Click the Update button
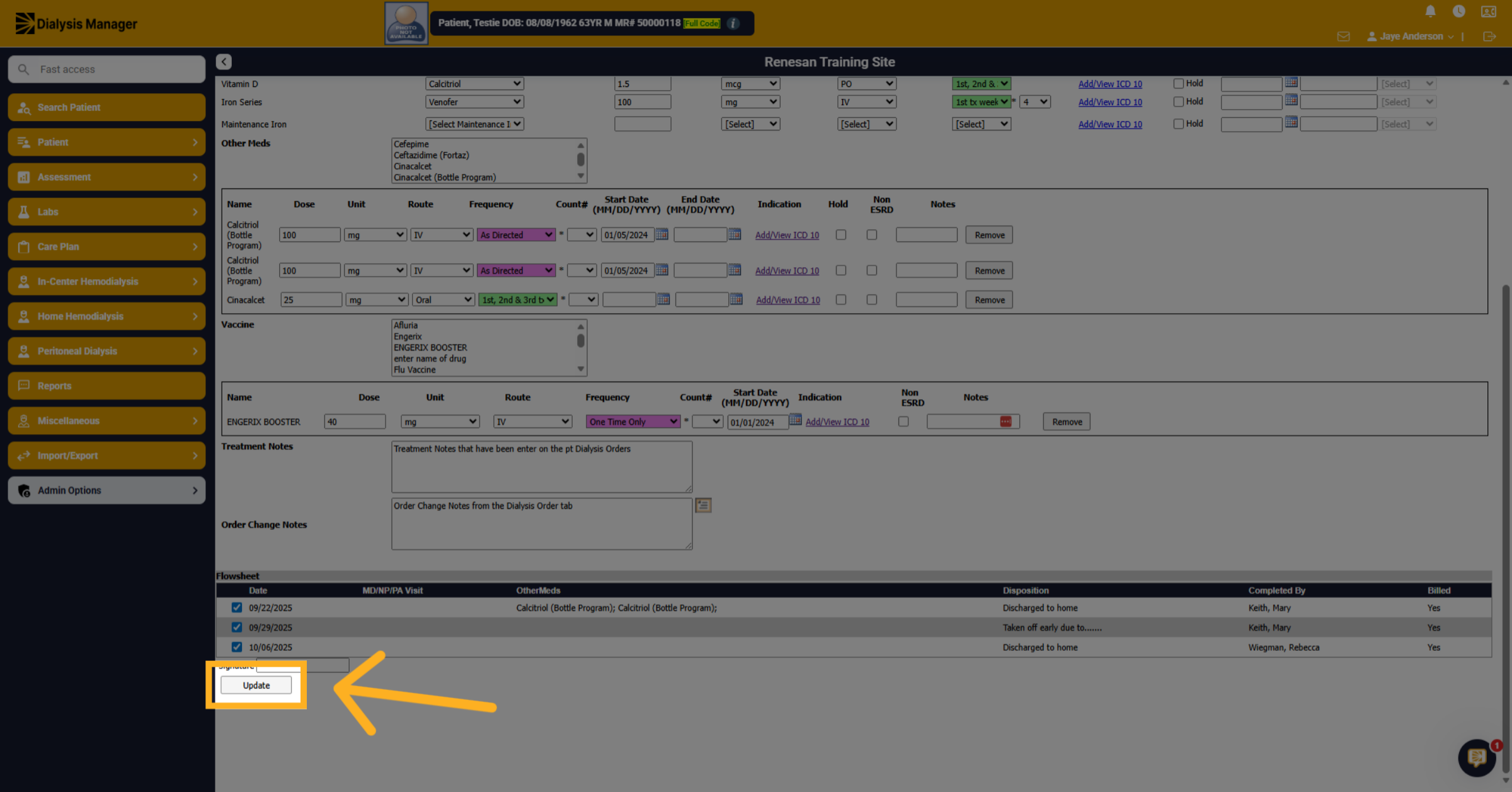 pos(256,685)
